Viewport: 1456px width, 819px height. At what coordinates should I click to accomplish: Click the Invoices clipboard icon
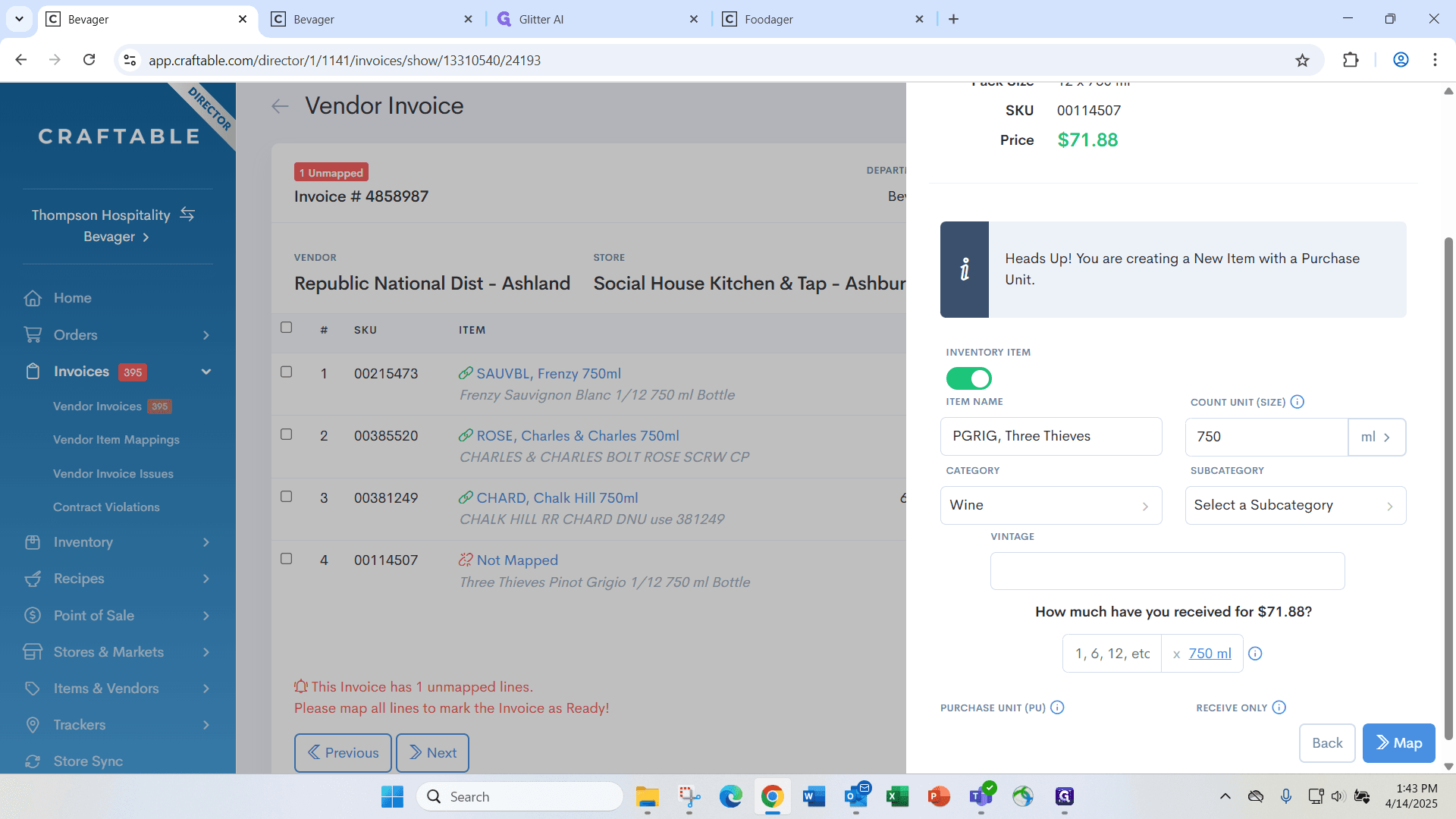[x=33, y=372]
